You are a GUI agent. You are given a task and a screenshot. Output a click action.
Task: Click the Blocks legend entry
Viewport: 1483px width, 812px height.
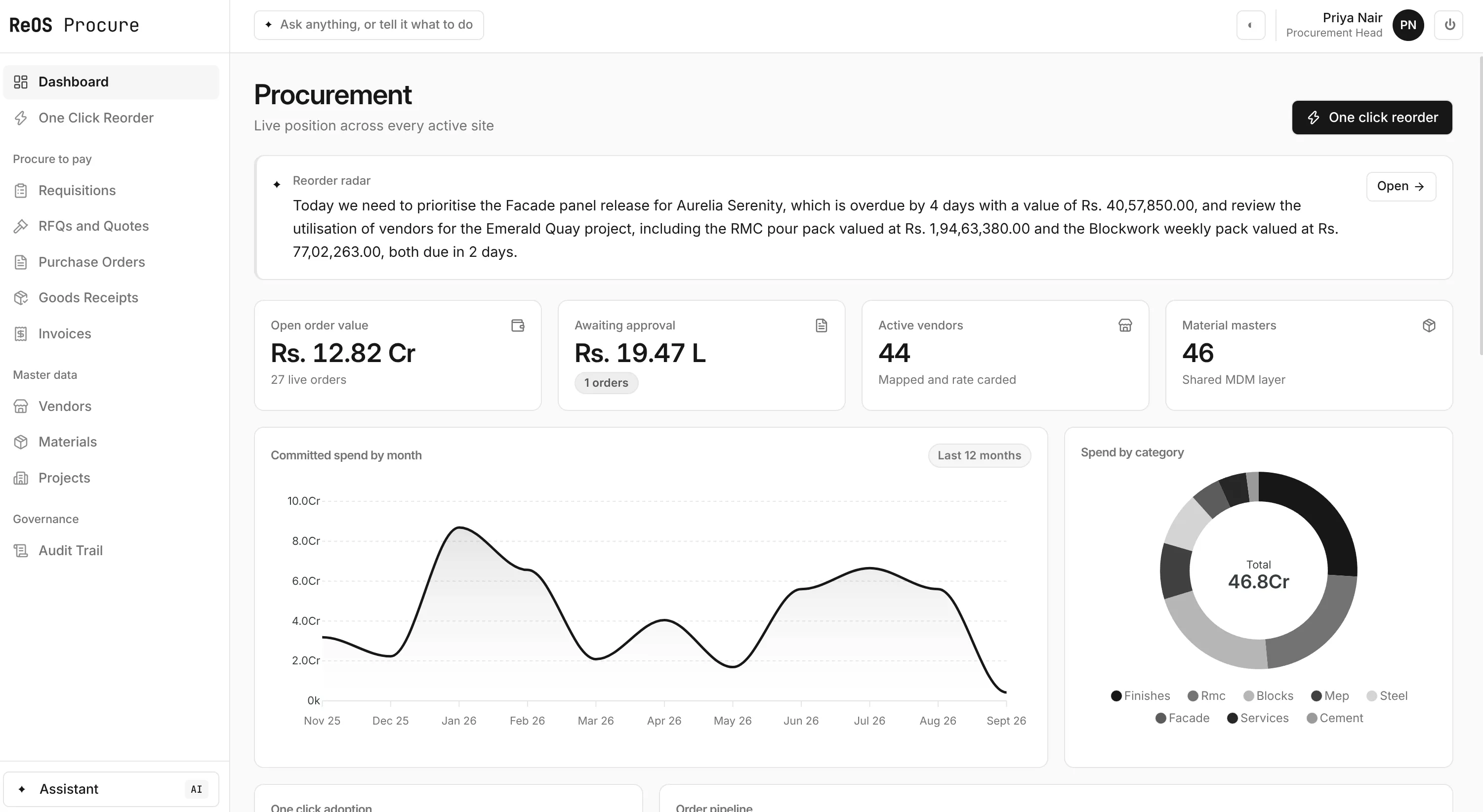pos(1268,696)
